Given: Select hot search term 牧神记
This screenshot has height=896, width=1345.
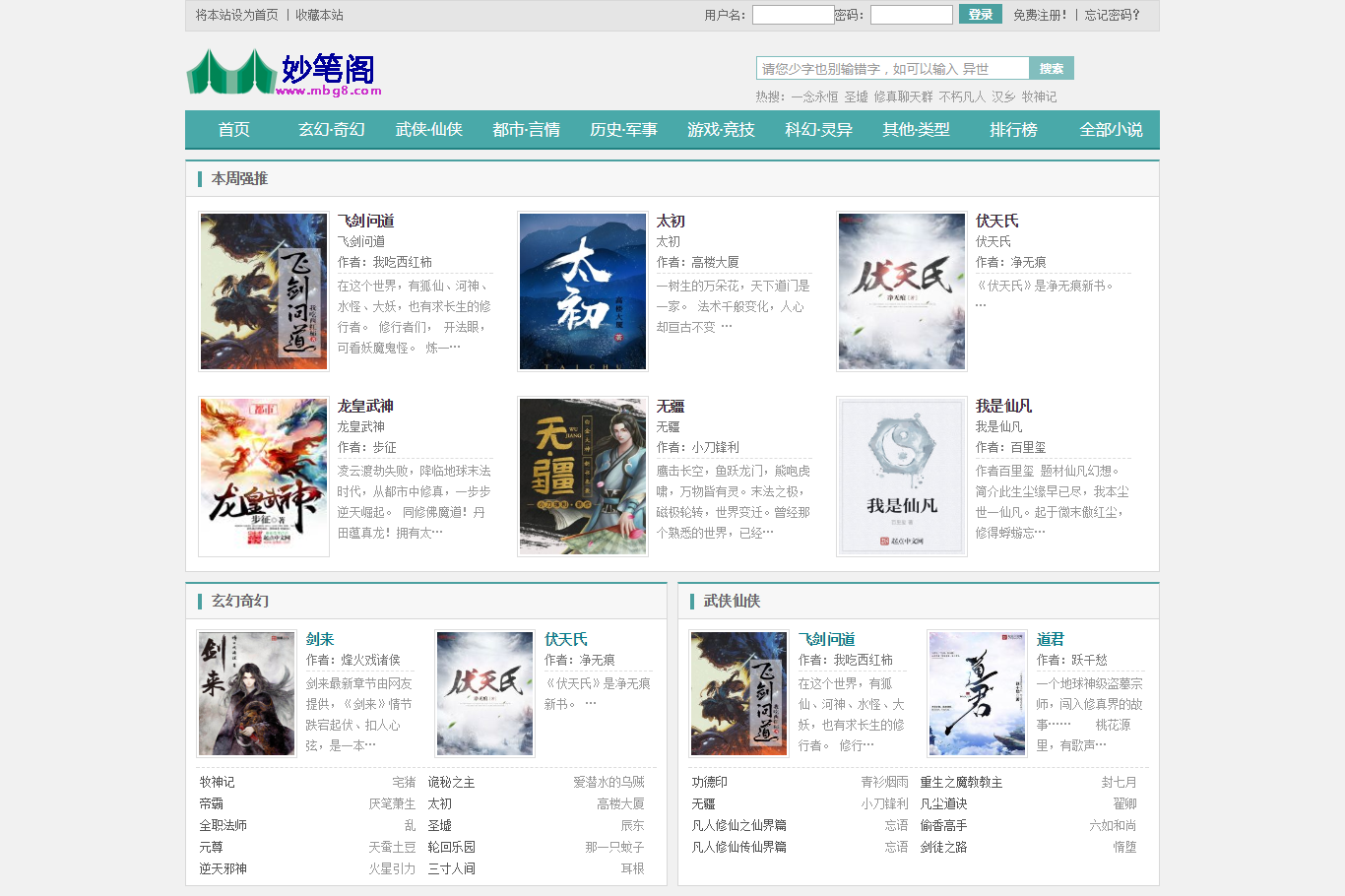Looking at the screenshot, I should pos(1039,96).
